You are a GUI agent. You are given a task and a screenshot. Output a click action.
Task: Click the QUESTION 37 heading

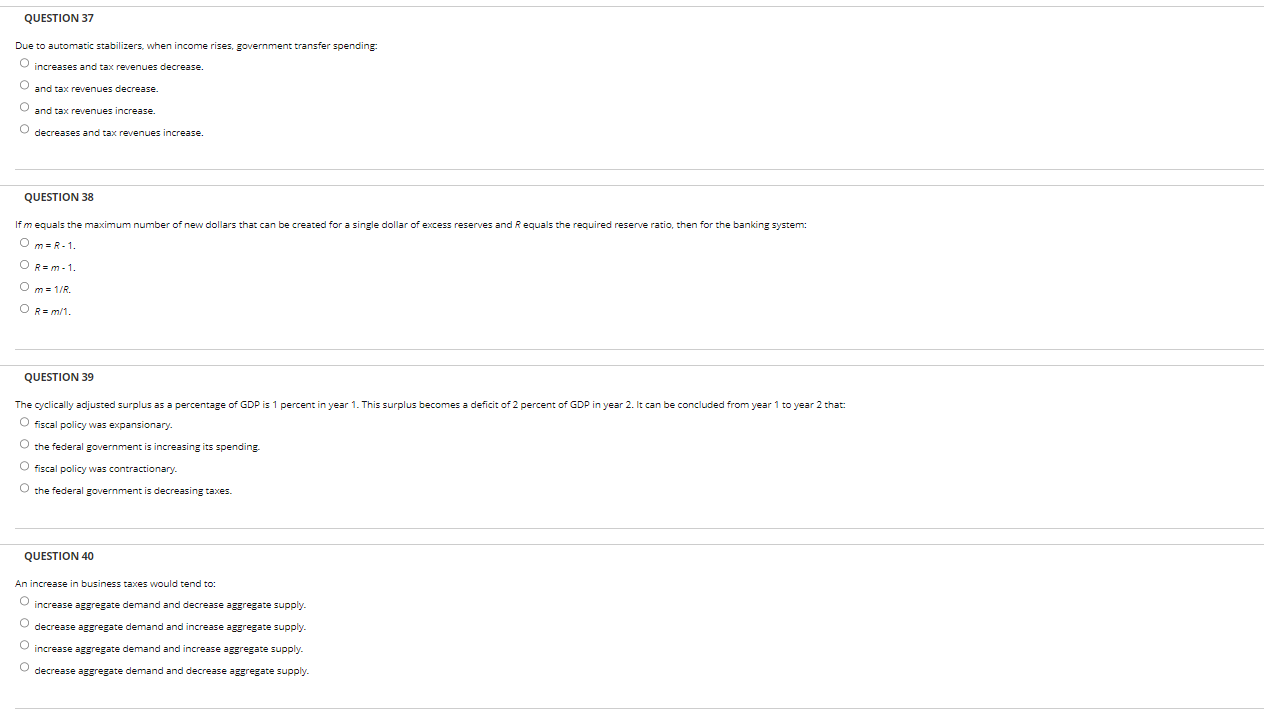[59, 18]
